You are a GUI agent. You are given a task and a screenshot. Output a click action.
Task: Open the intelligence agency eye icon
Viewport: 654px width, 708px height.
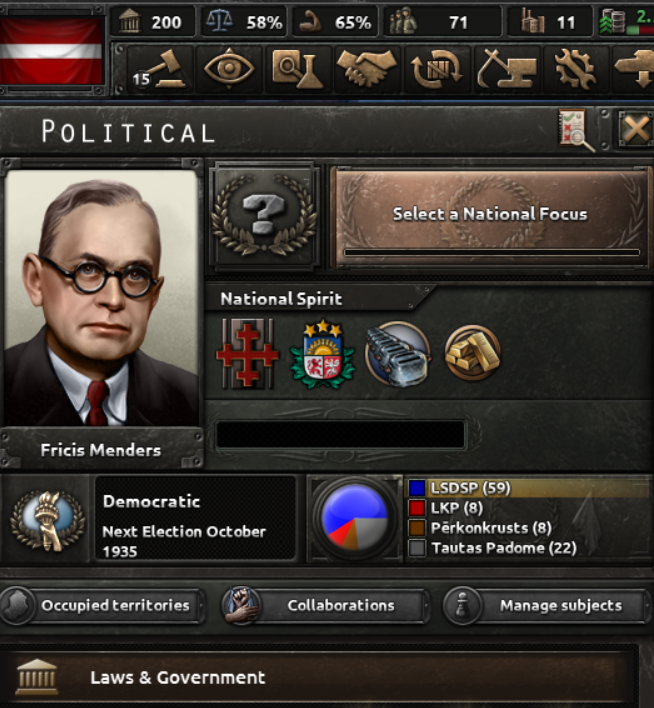[x=229, y=69]
